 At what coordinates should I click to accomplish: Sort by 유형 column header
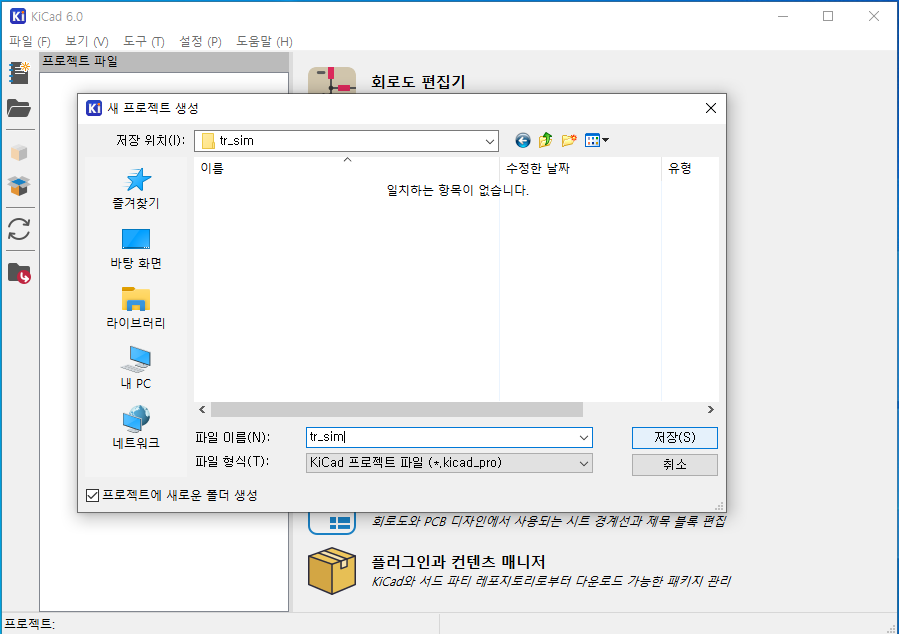point(690,168)
